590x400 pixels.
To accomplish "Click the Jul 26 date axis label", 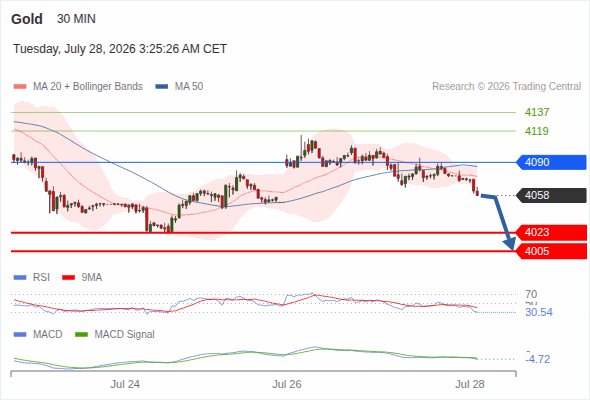I will click(x=287, y=384).
